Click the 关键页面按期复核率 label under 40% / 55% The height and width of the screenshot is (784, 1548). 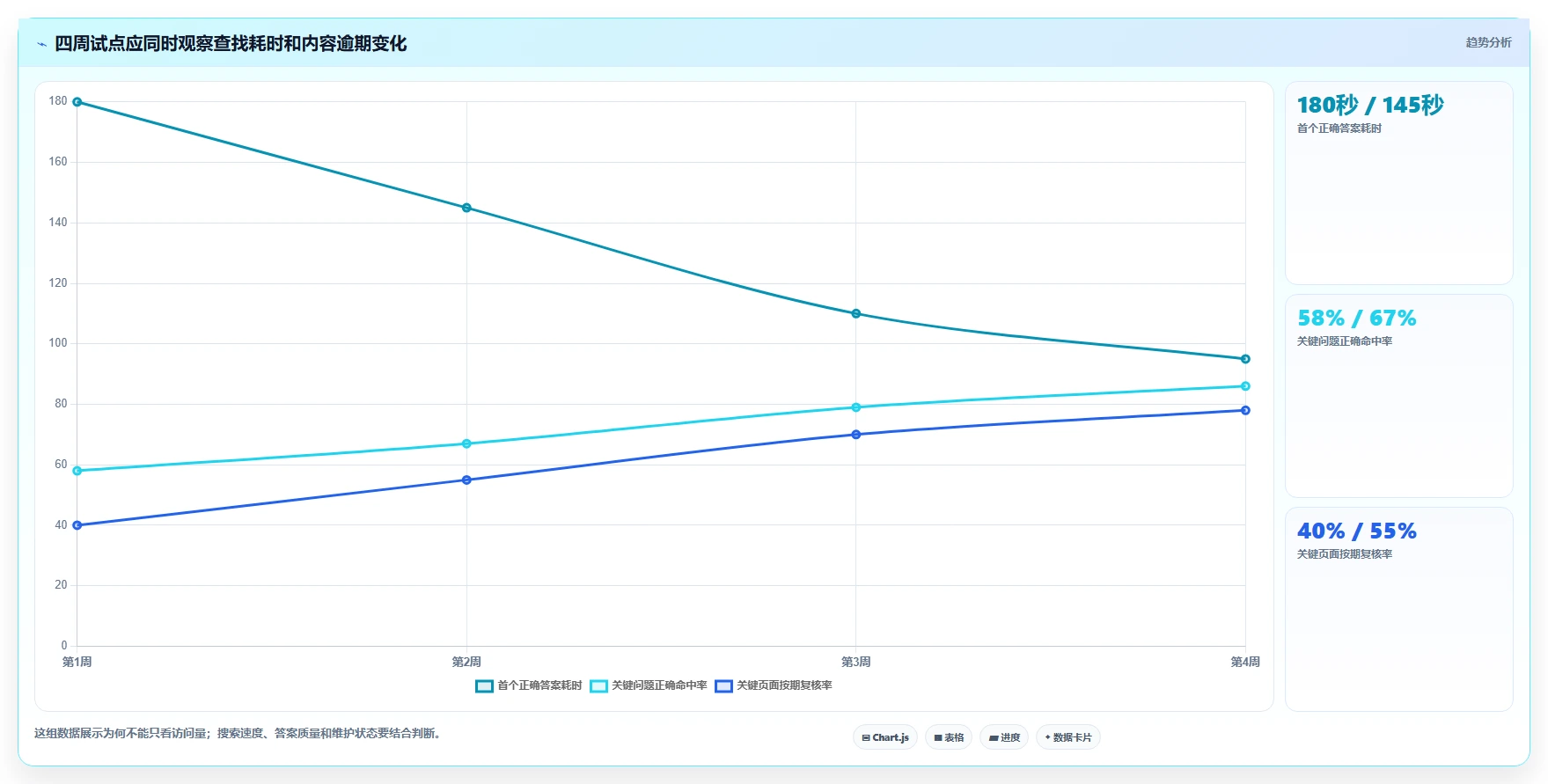point(1345,554)
